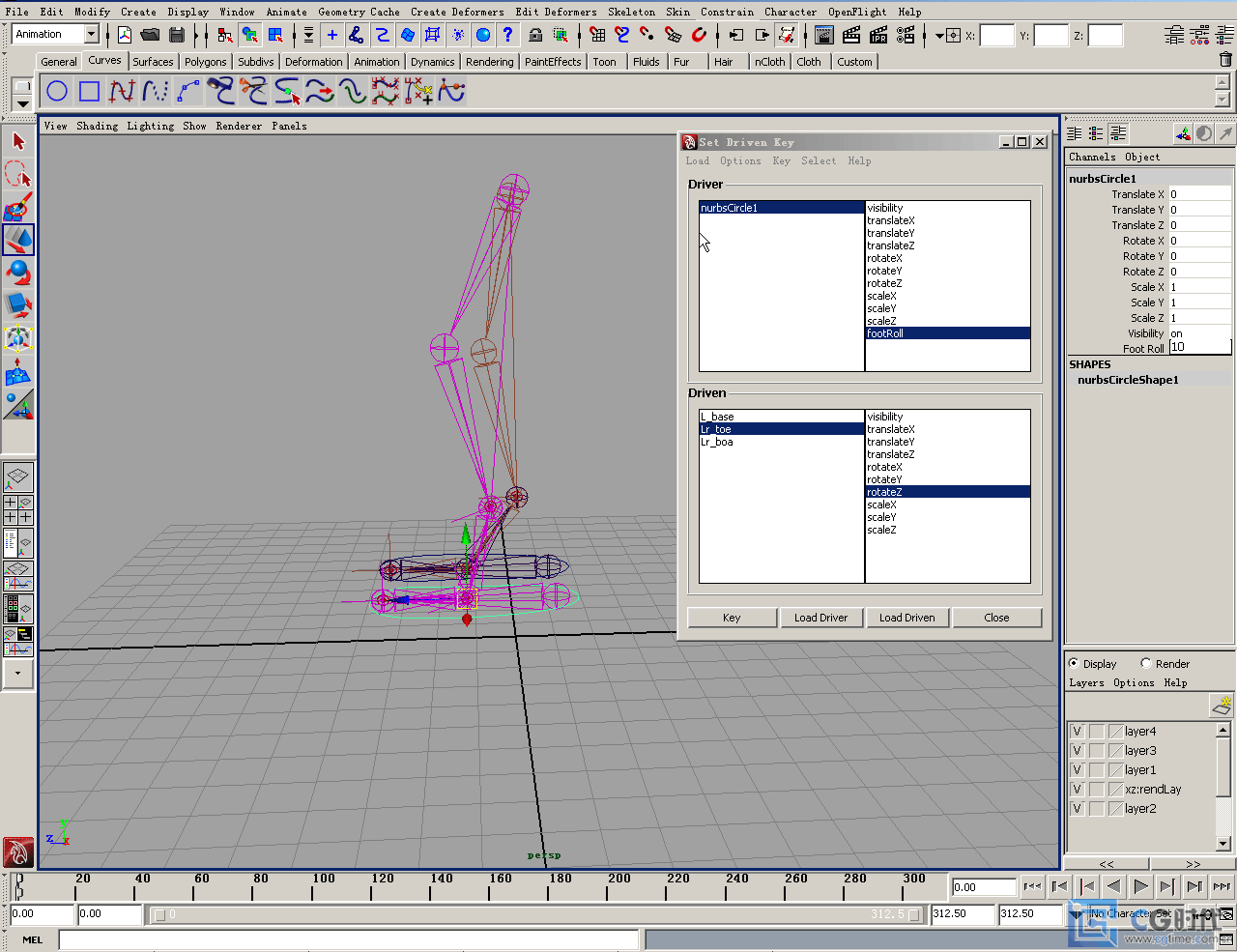Expand the panel layout options arrow
The image size is (1237, 952).
[x=17, y=673]
